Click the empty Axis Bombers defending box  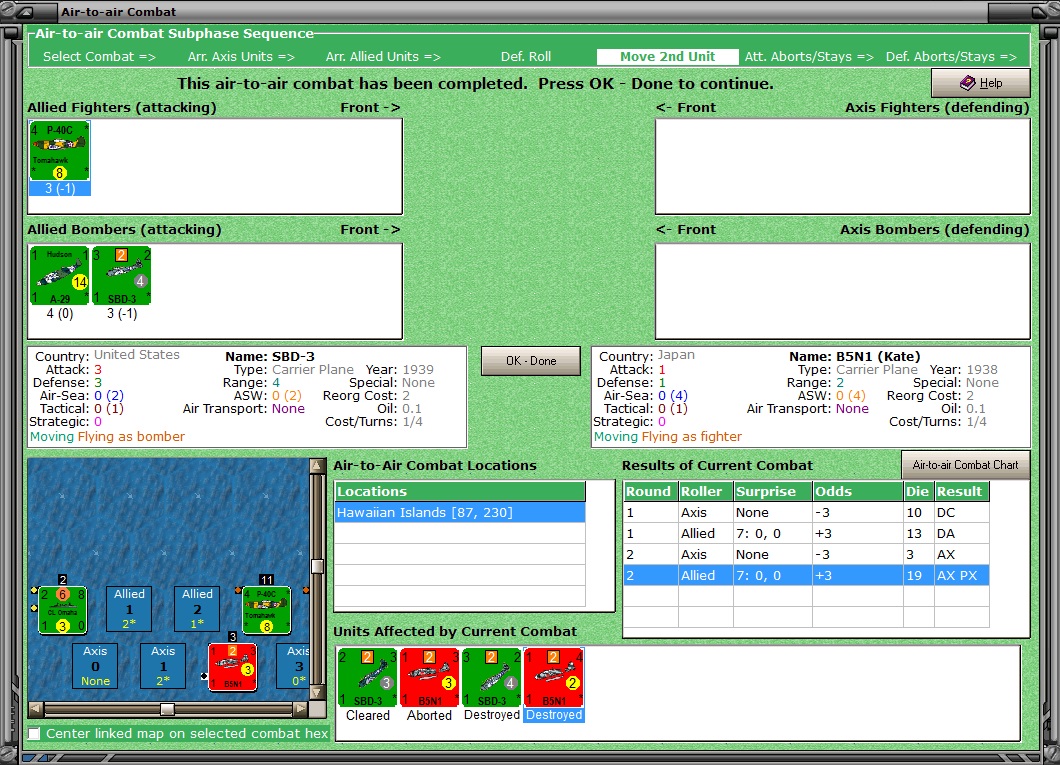click(x=842, y=291)
